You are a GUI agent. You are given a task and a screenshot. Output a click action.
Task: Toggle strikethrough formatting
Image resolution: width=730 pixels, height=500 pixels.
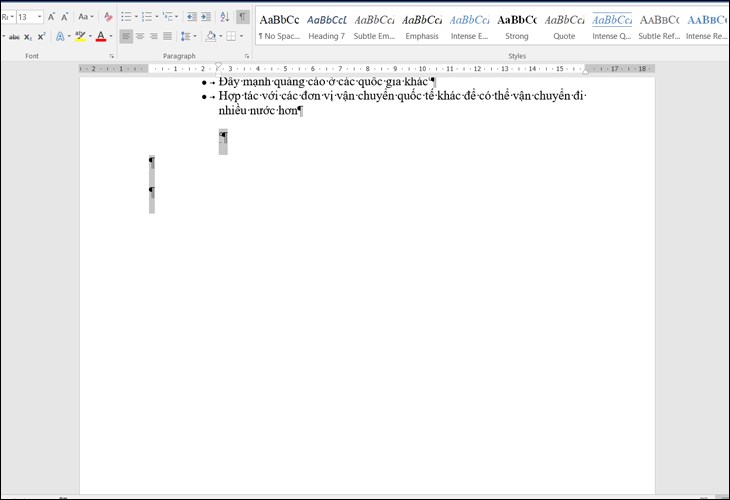coord(14,37)
